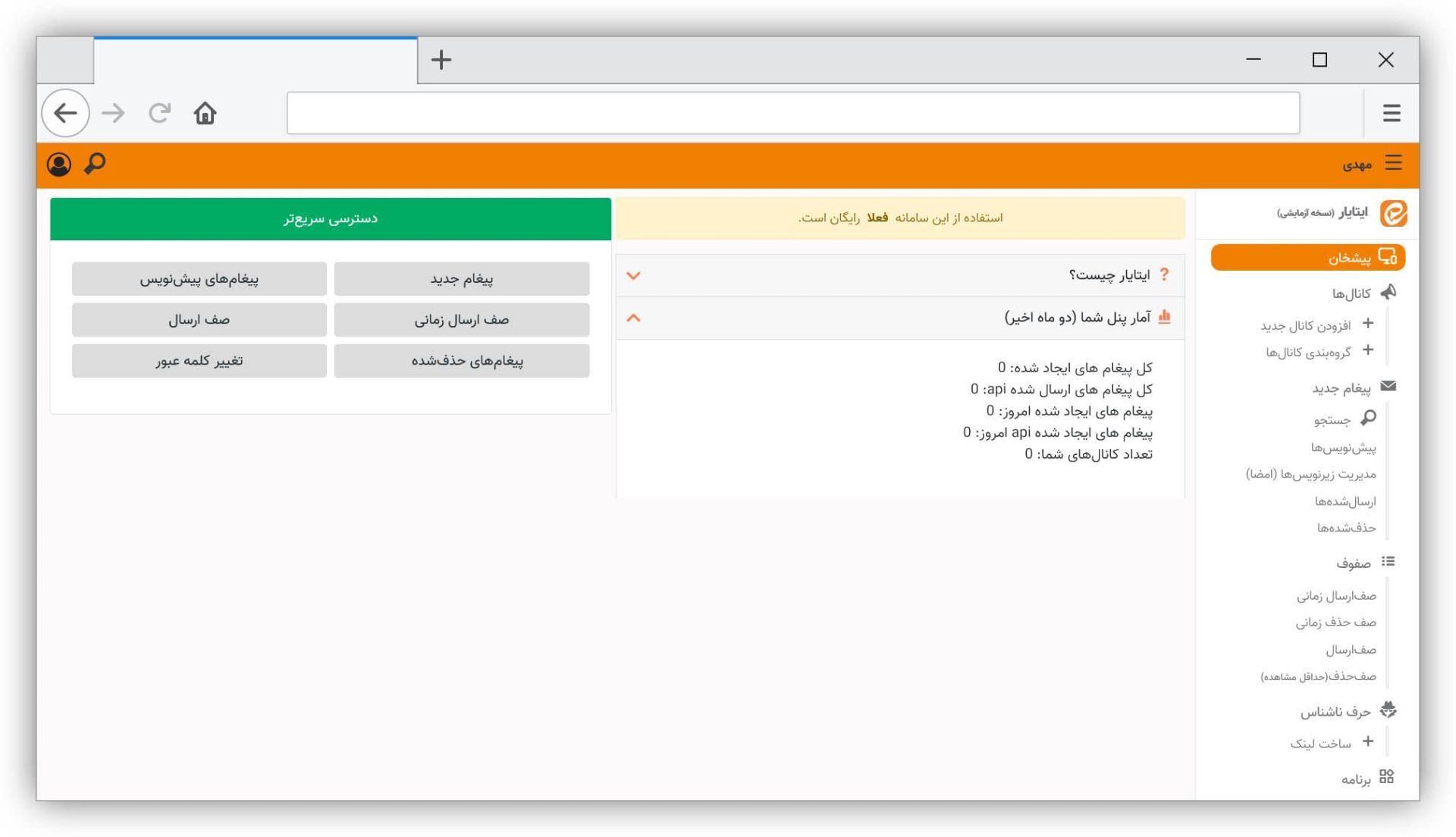1456x837 pixels.
Task: Open صف‌ارسال زمانی sidebar item
Action: (x=1336, y=597)
